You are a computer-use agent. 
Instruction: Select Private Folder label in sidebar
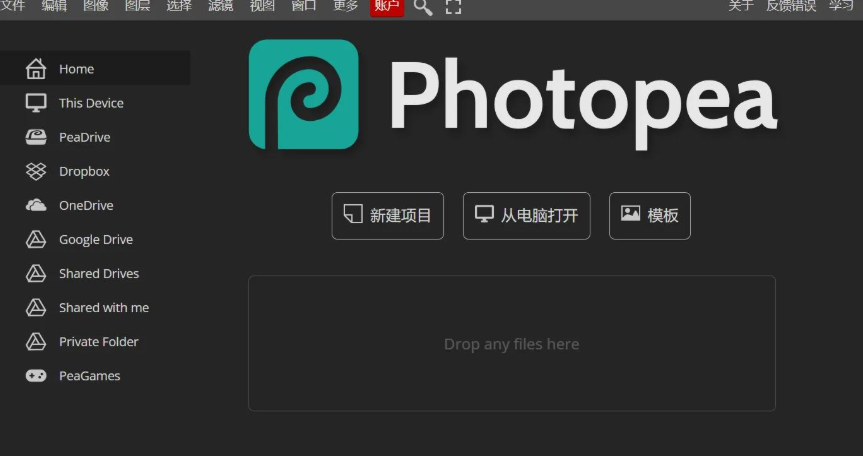pos(99,342)
